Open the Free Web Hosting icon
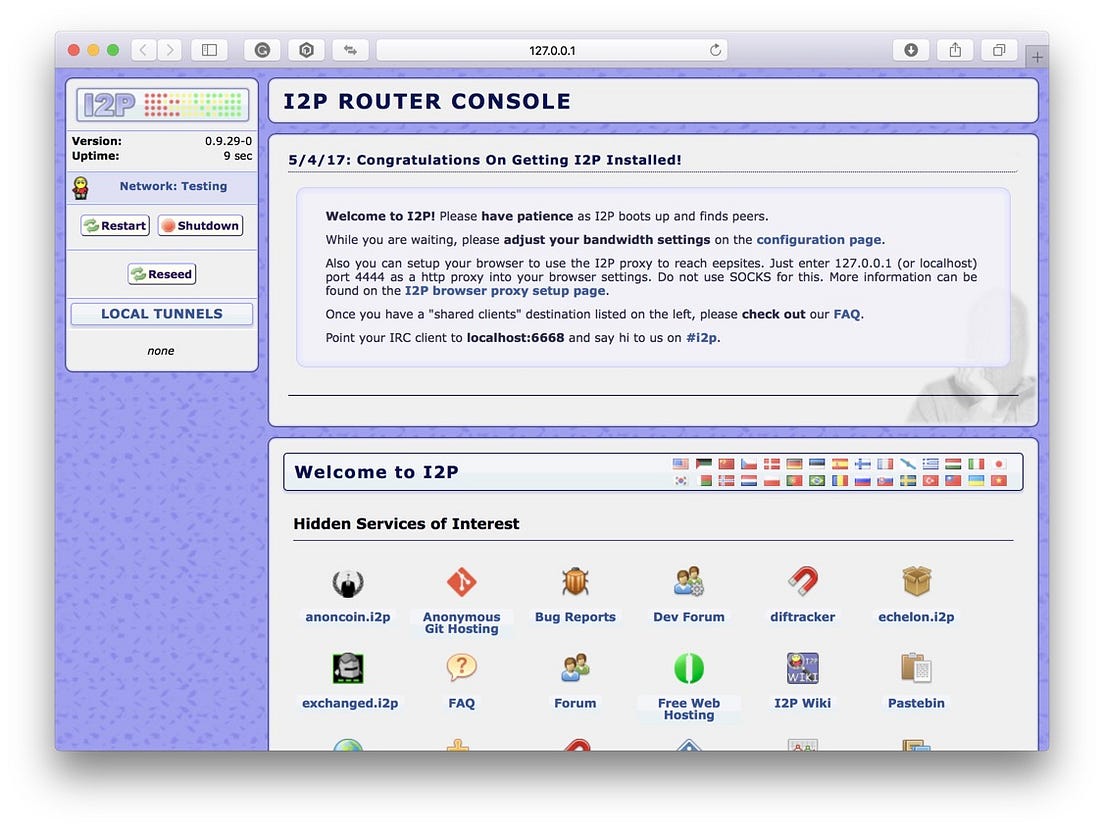The image size is (1104, 829). (689, 668)
